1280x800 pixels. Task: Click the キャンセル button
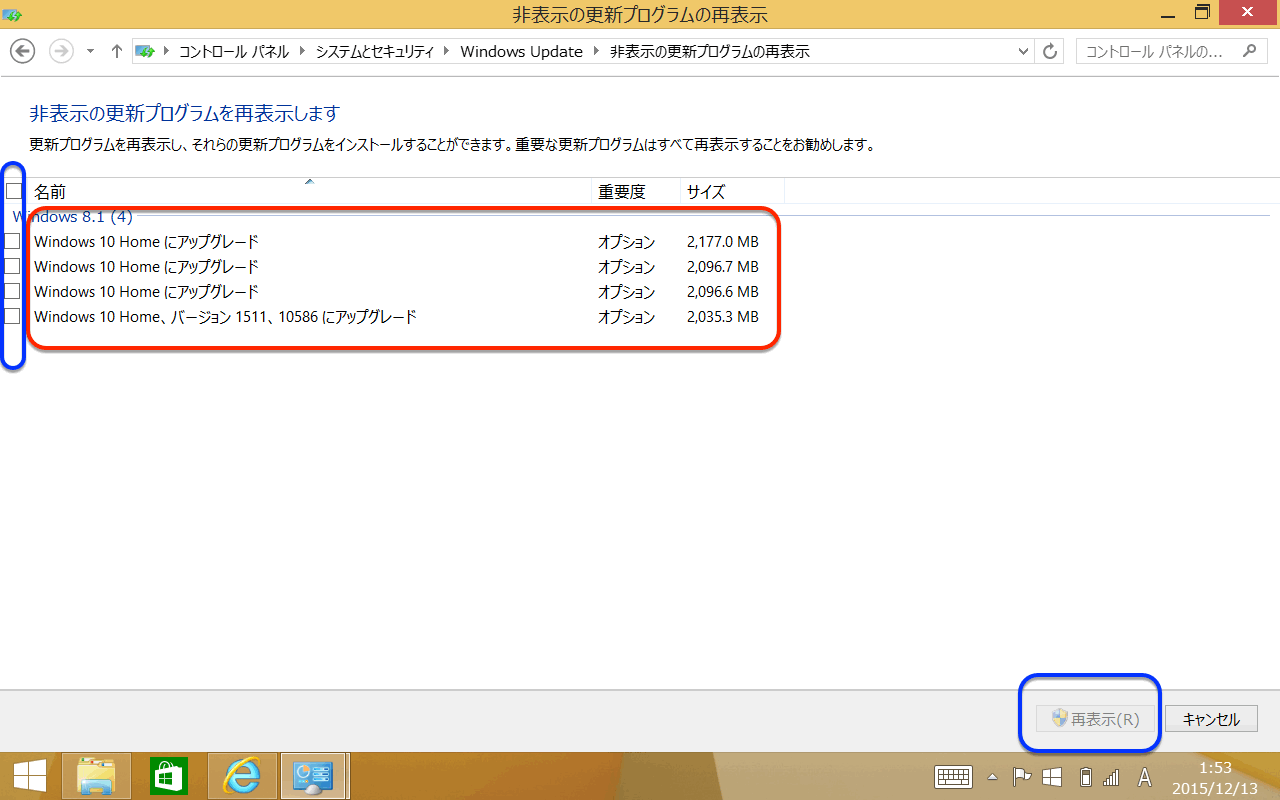pos(1211,719)
